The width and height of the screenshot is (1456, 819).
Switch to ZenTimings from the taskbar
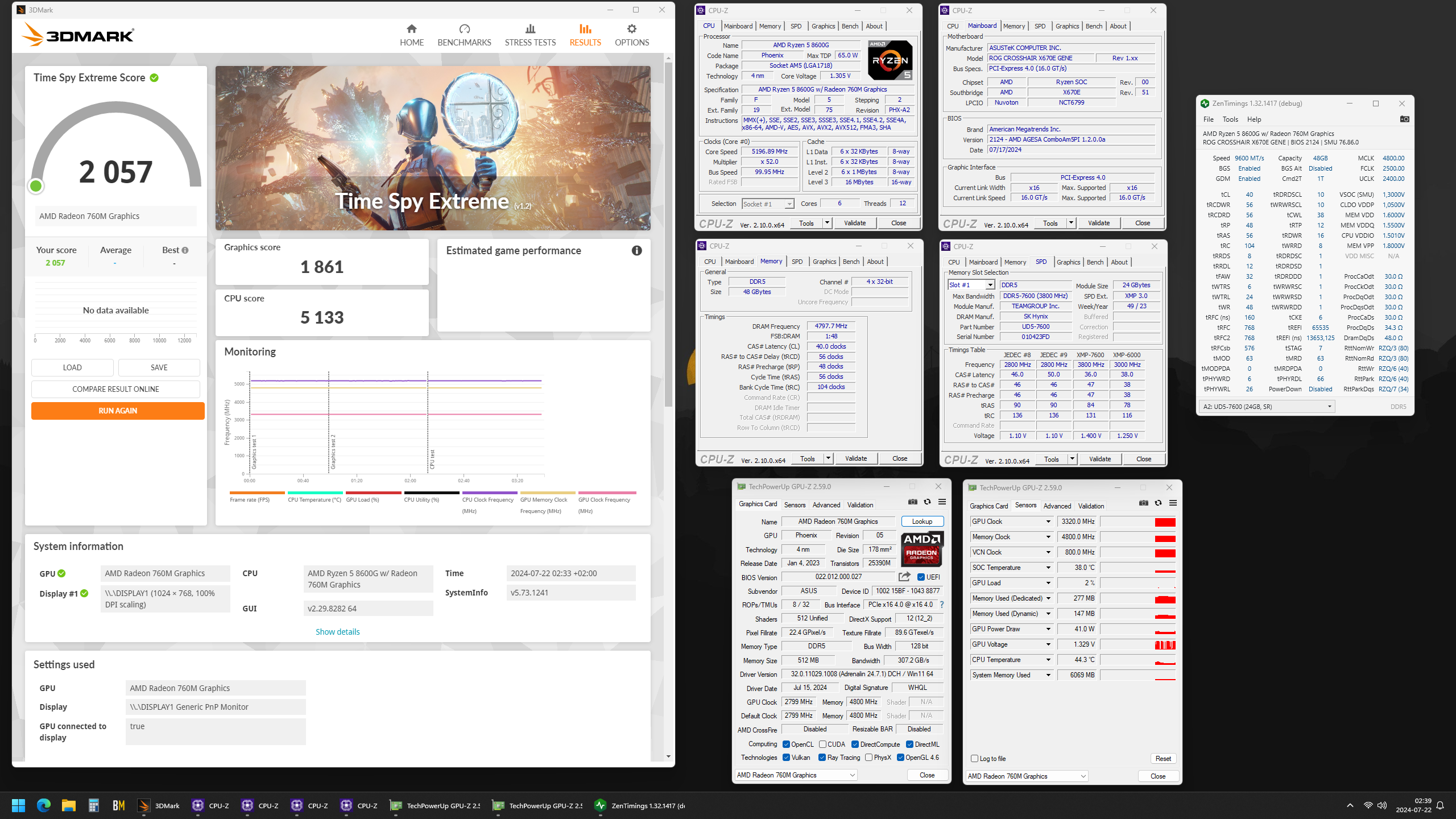[x=639, y=805]
